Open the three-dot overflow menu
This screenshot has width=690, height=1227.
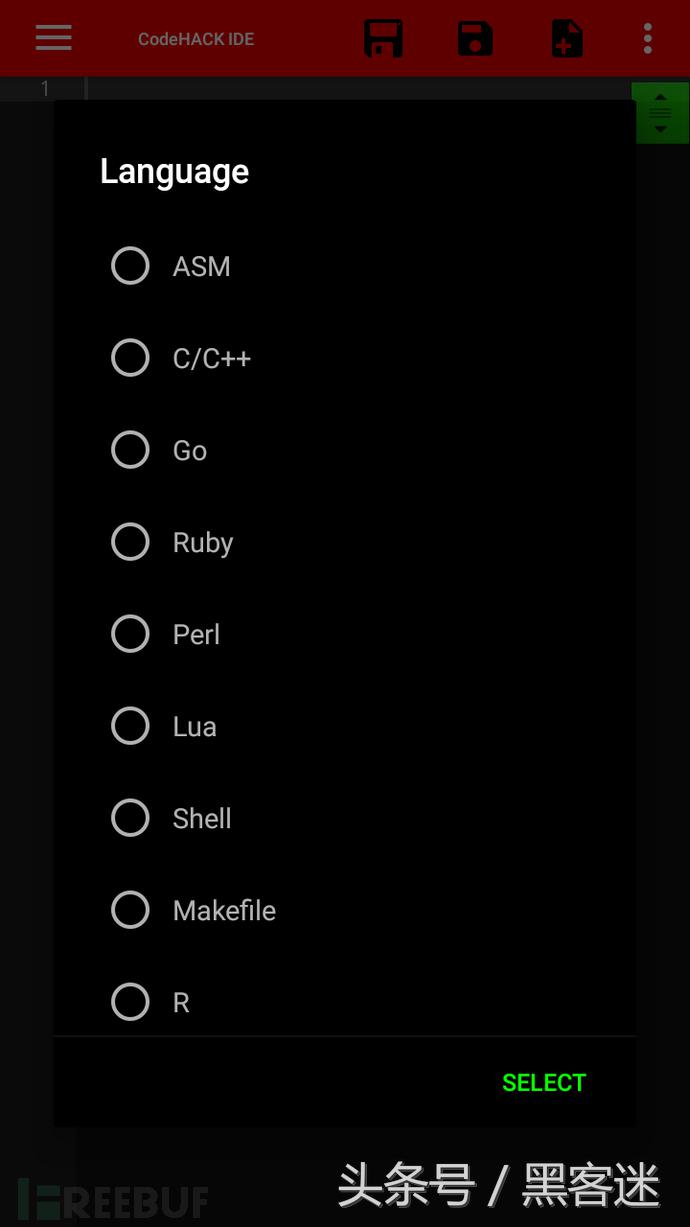[648, 38]
